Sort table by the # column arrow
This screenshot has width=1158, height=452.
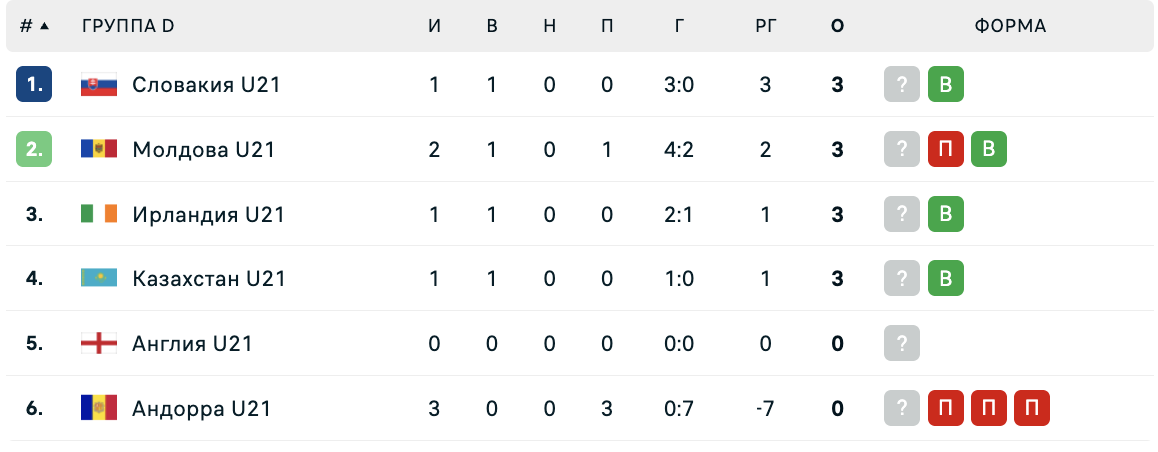pos(44,26)
